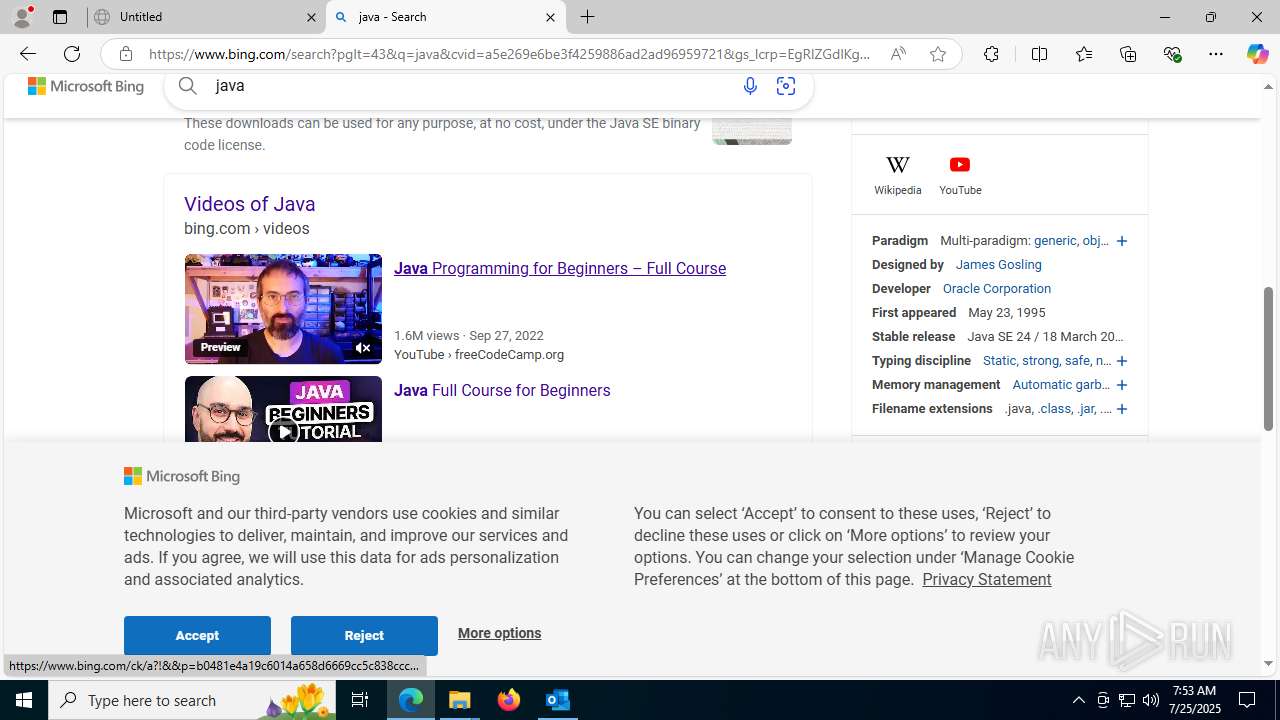Search by voice with microphone icon
1280x720 pixels.
click(750, 86)
